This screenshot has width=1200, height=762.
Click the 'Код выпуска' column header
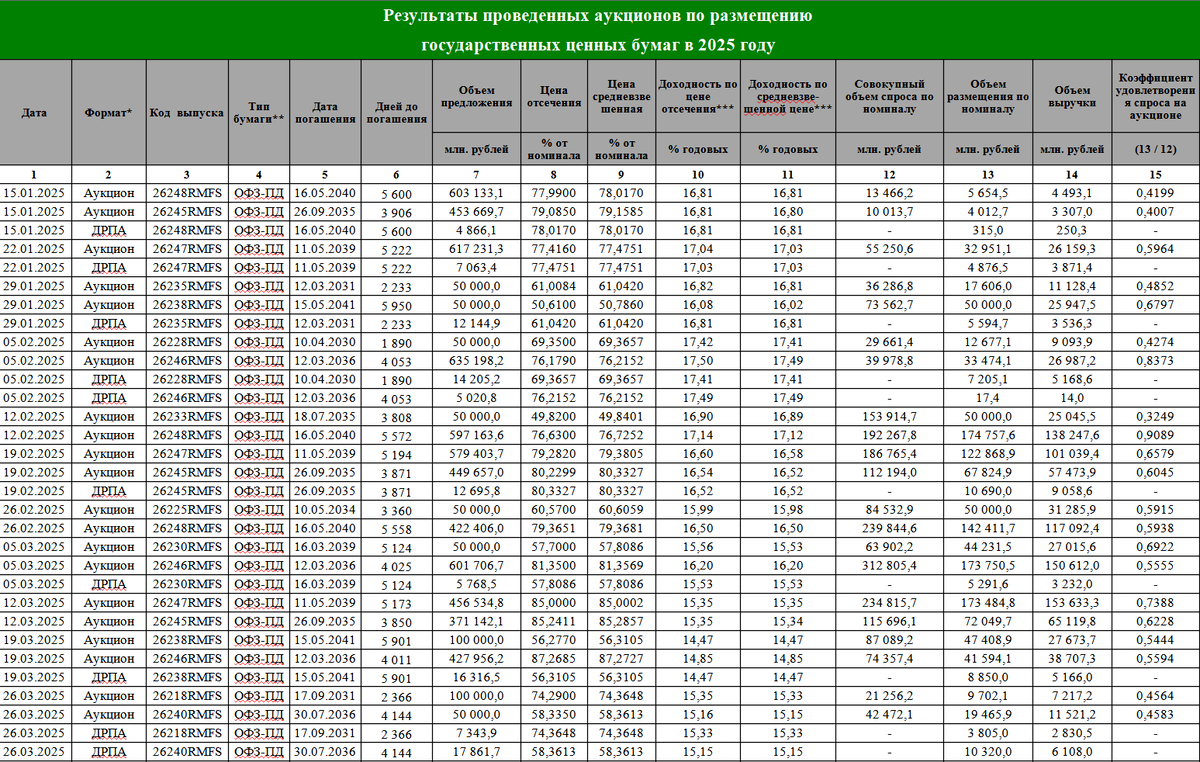pyautogui.click(x=186, y=113)
